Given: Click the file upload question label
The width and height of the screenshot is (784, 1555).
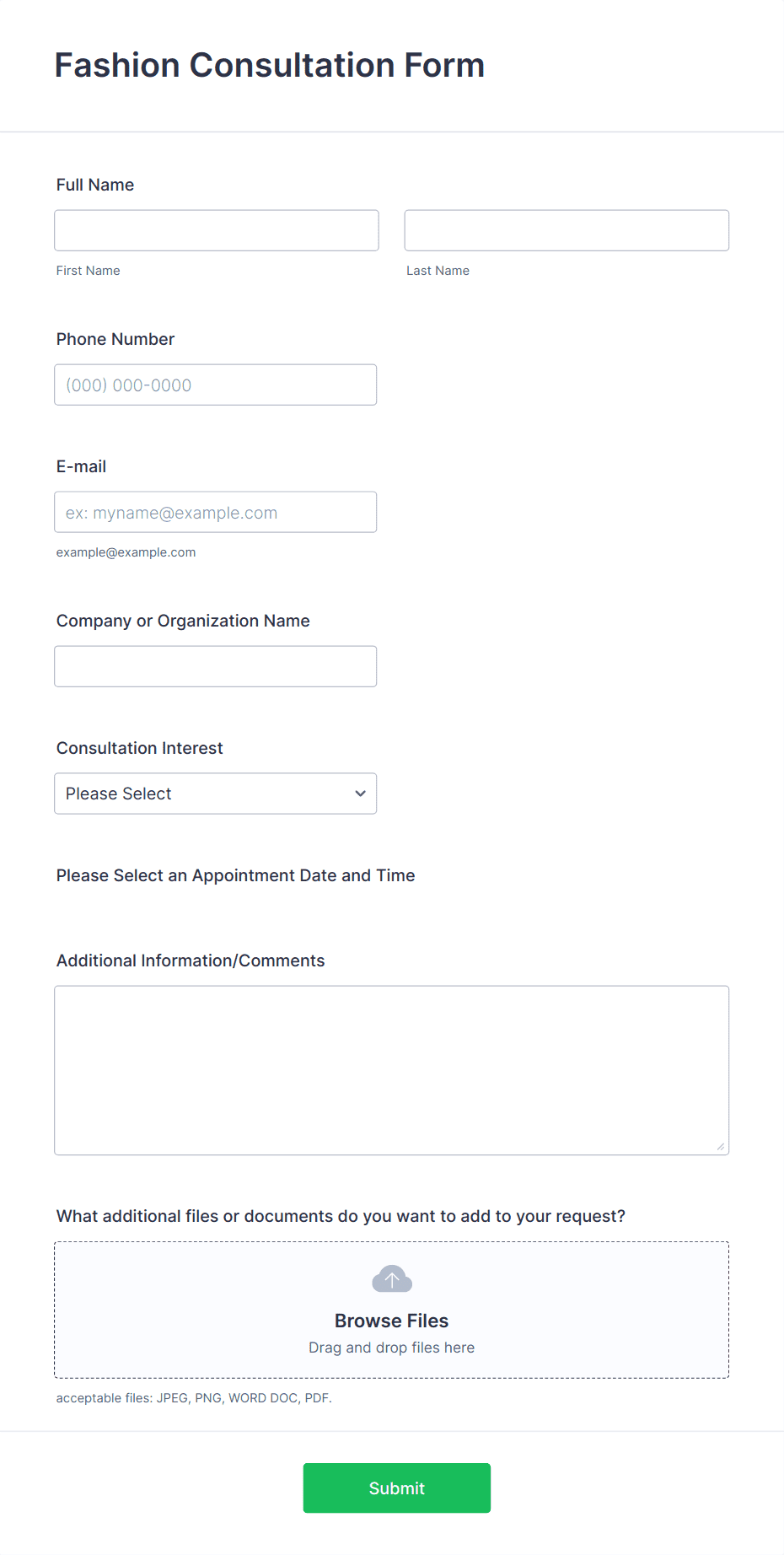Looking at the screenshot, I should coord(341,1216).
